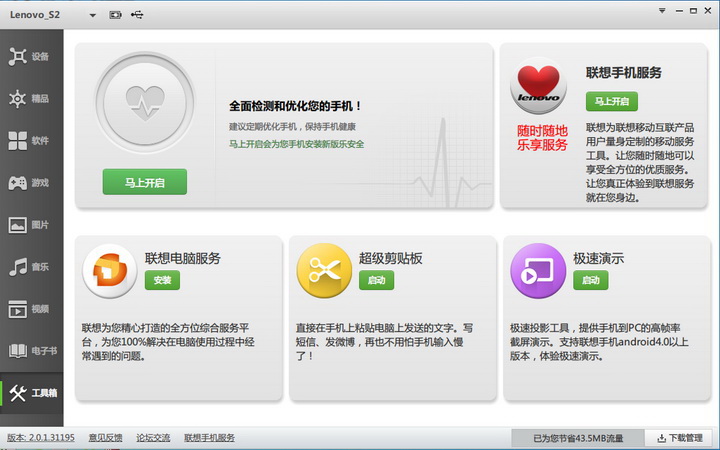The height and width of the screenshot is (450, 720).
Task: Click the 联想电脑服务 card title
Action: [183, 258]
